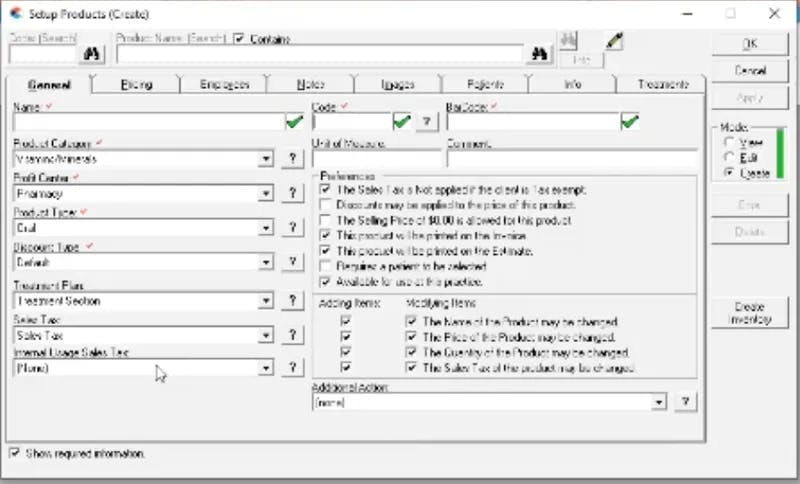Image resolution: width=800 pixels, height=484 pixels.
Task: Toggle Sales Tax not applied if tax exempt
Action: pyautogui.click(x=325, y=190)
